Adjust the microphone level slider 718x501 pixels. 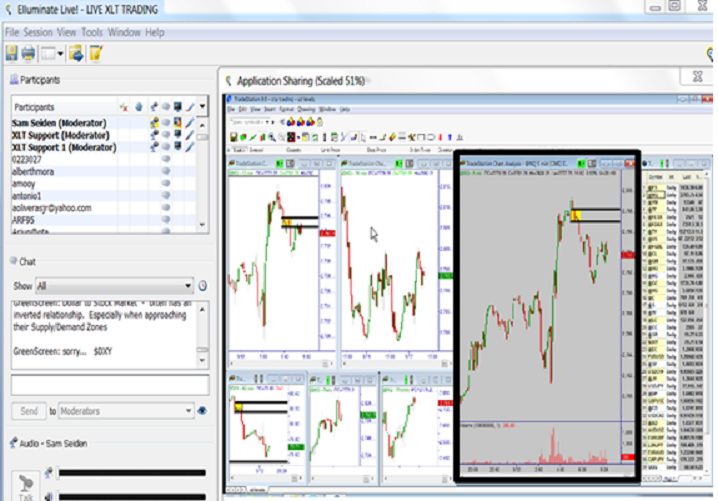(130, 473)
